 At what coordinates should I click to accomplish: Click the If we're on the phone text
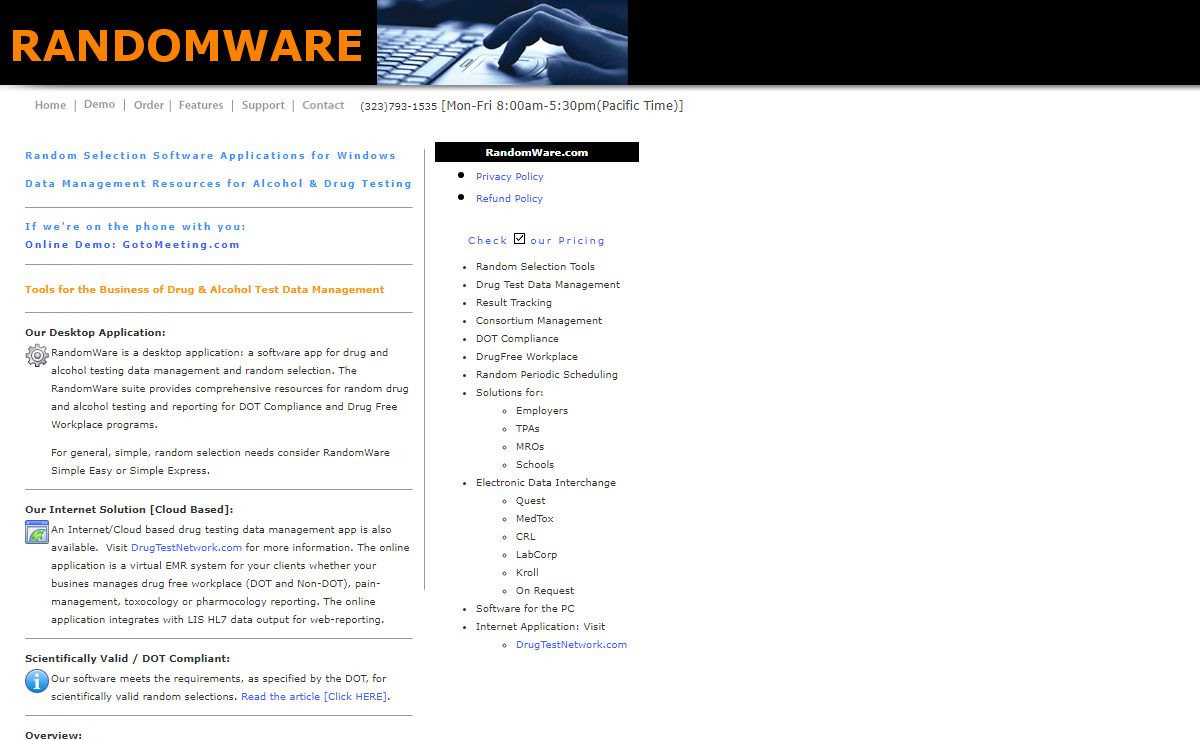[135, 226]
